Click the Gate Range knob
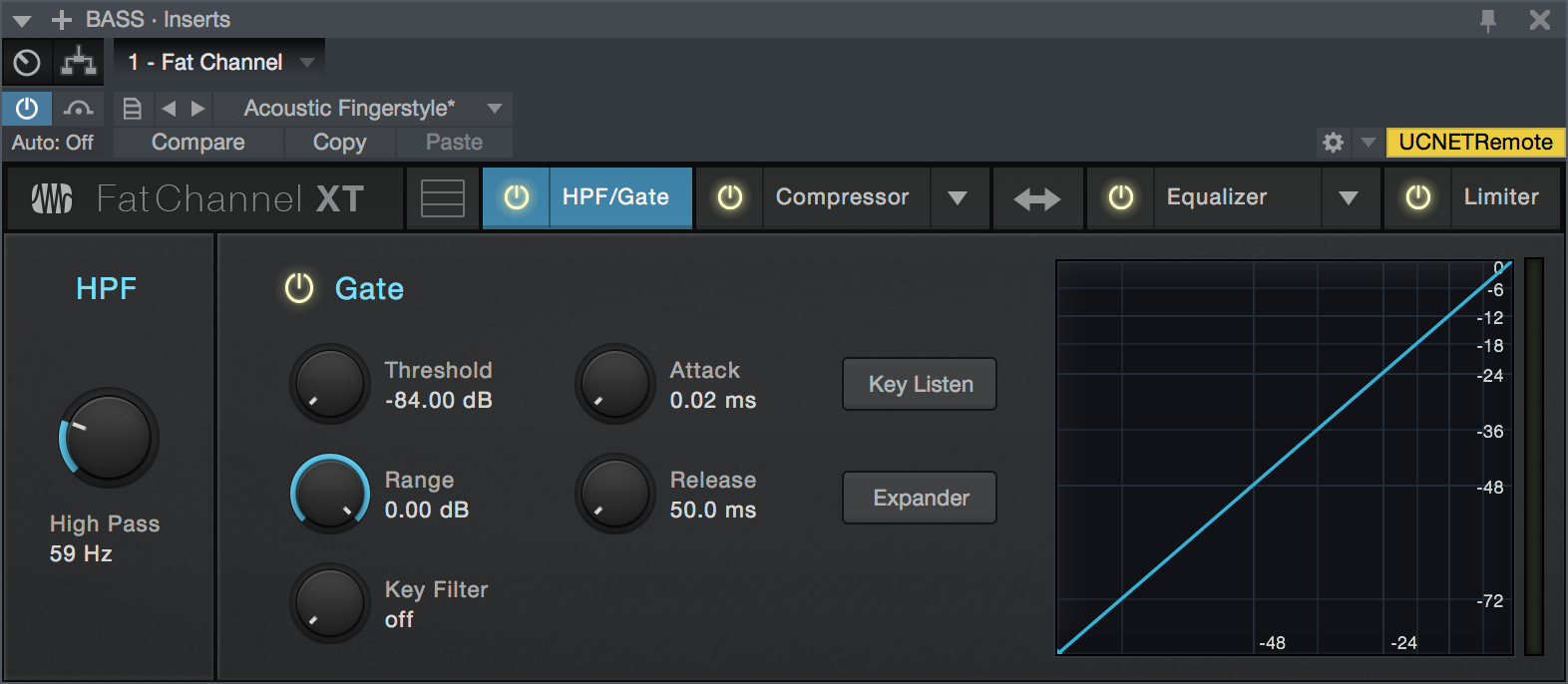This screenshot has width=1568, height=684. [x=330, y=494]
